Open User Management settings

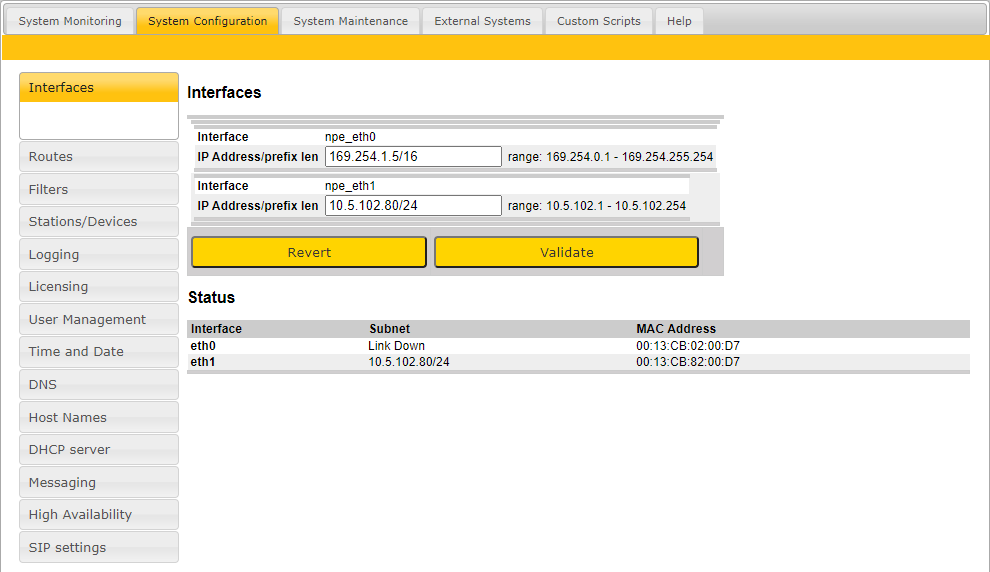(98, 320)
